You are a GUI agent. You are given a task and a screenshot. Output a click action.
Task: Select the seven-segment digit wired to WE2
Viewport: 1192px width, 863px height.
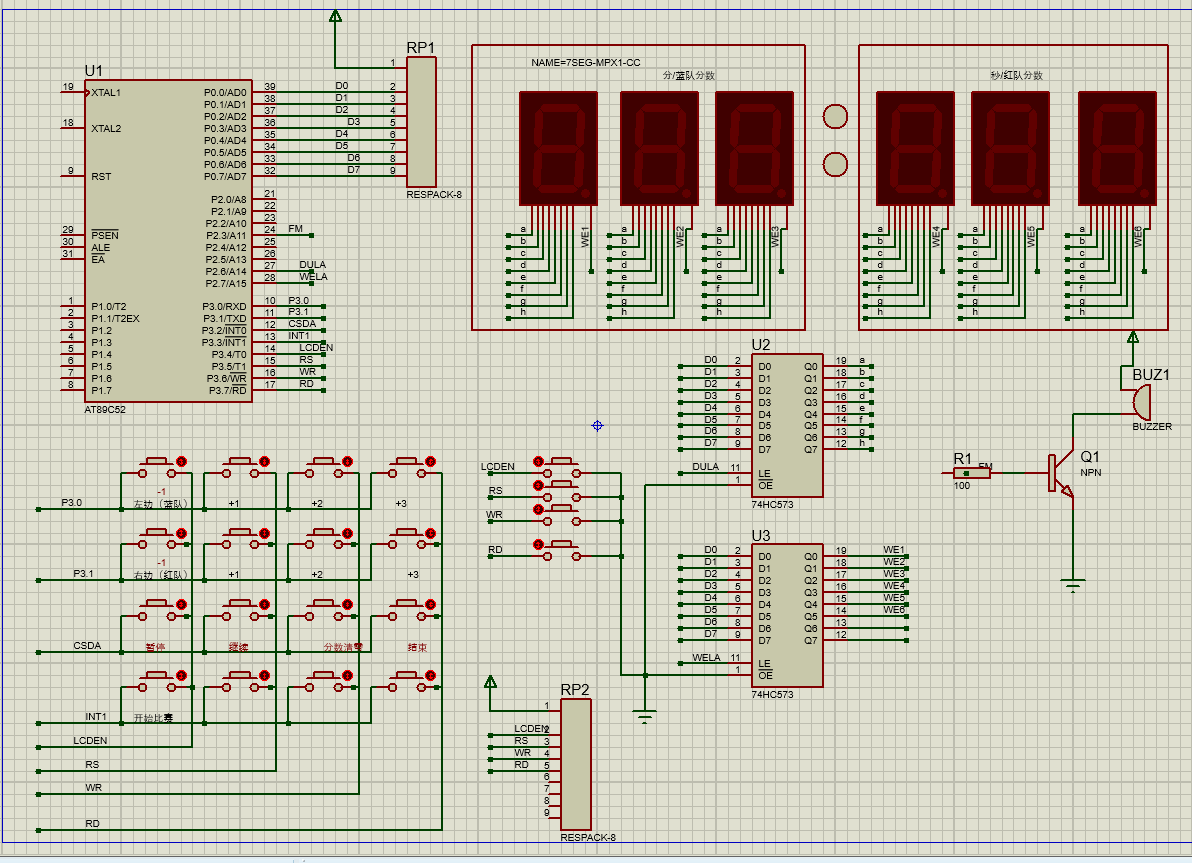659,148
